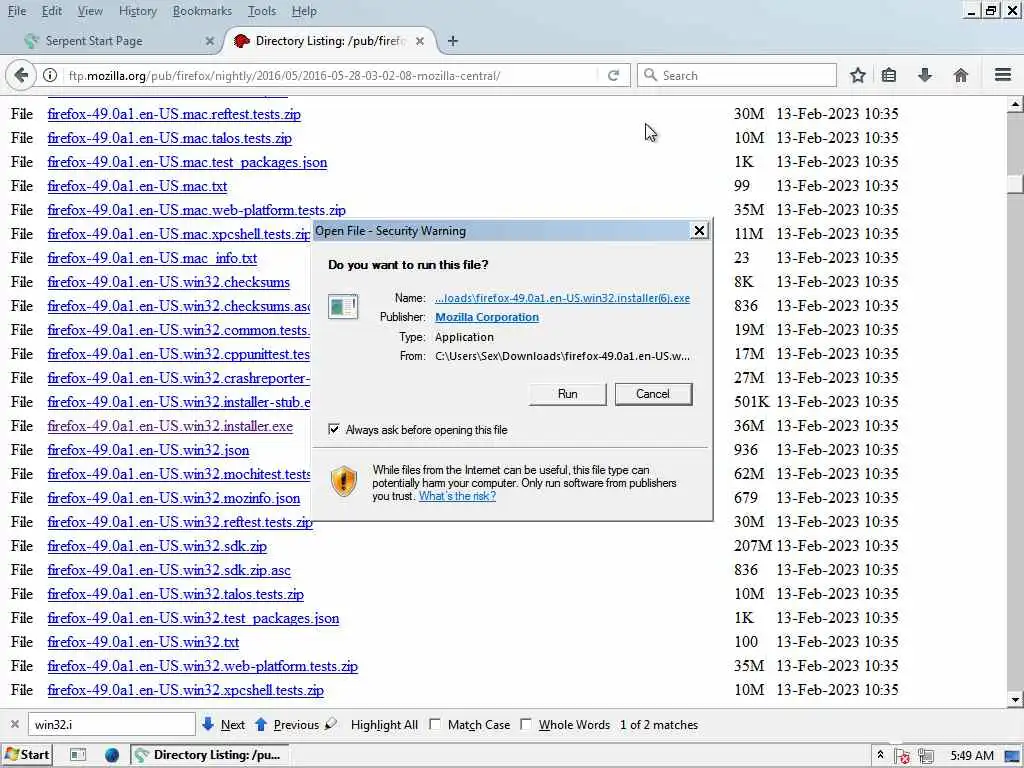This screenshot has height=768, width=1024.
Task: Open firefox-49.0a1.en-US.mac.txt link
Action: click(137, 187)
